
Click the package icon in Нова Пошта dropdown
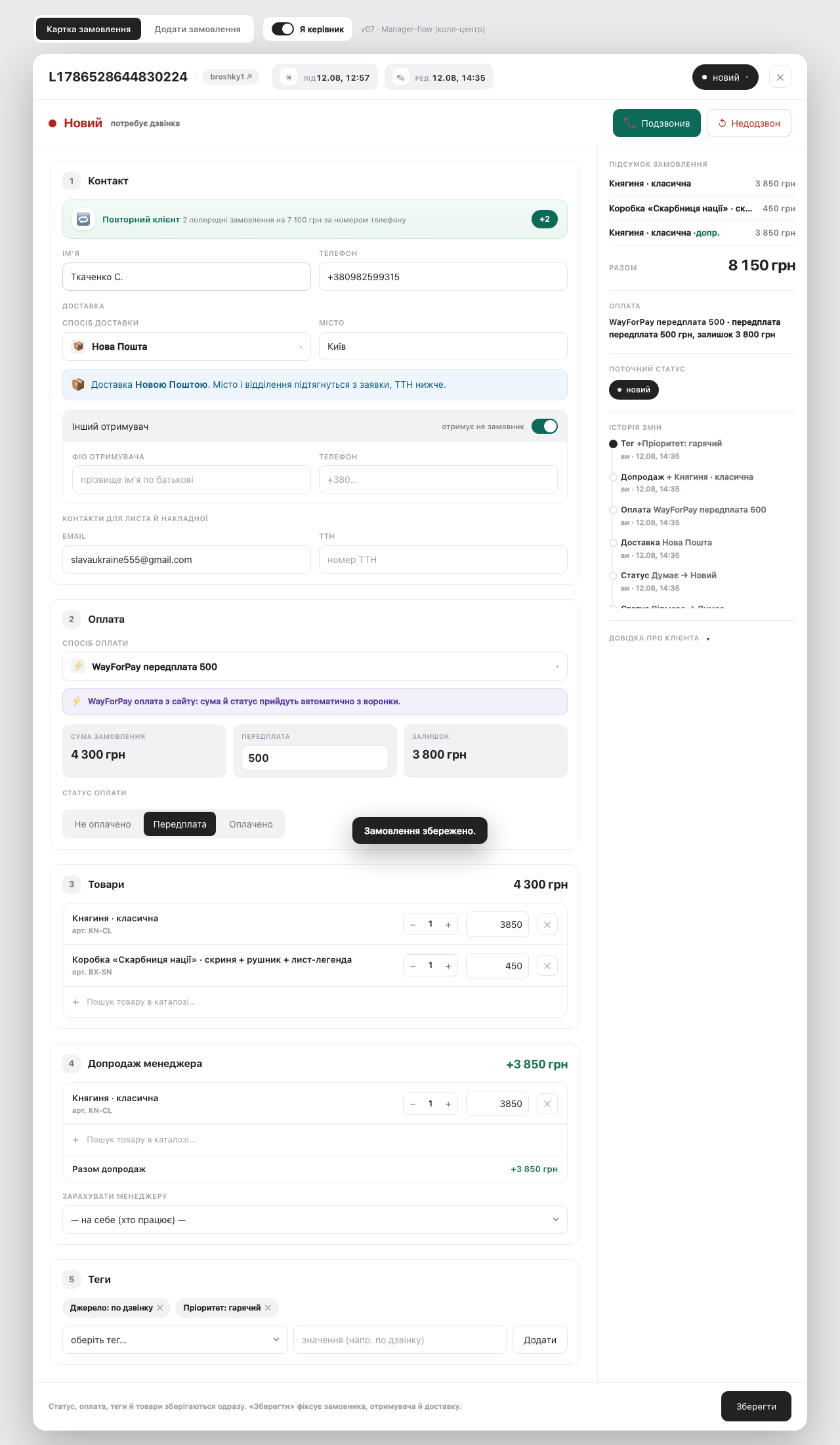point(78,346)
